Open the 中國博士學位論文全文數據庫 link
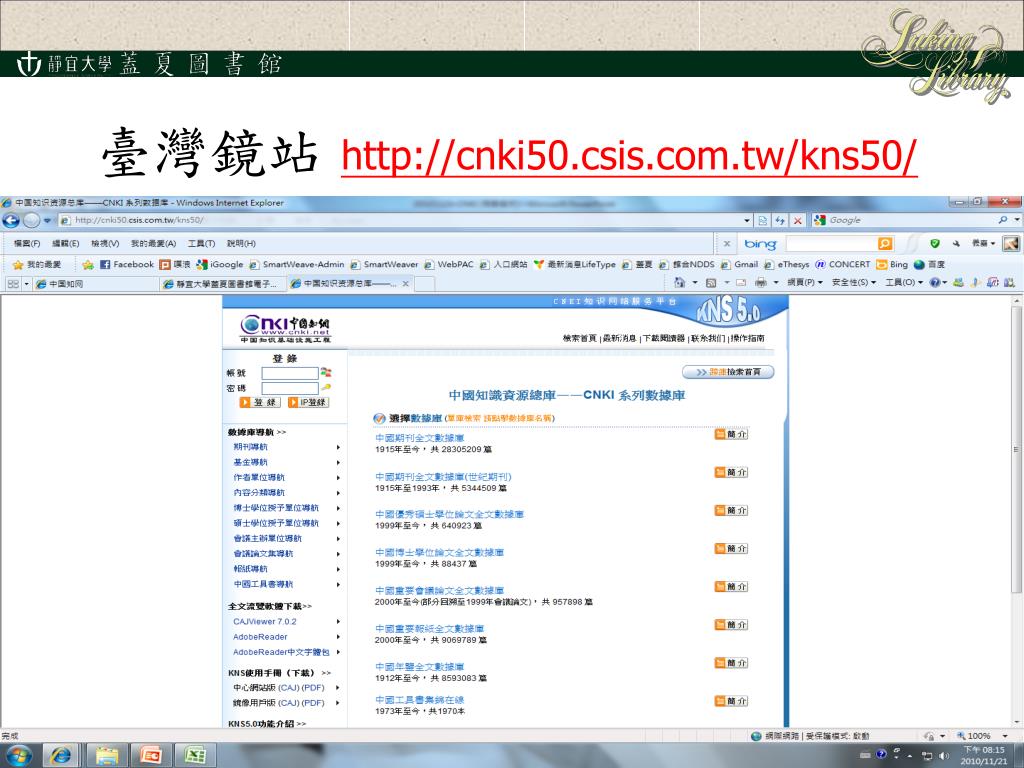The image size is (1024, 768). click(x=440, y=552)
